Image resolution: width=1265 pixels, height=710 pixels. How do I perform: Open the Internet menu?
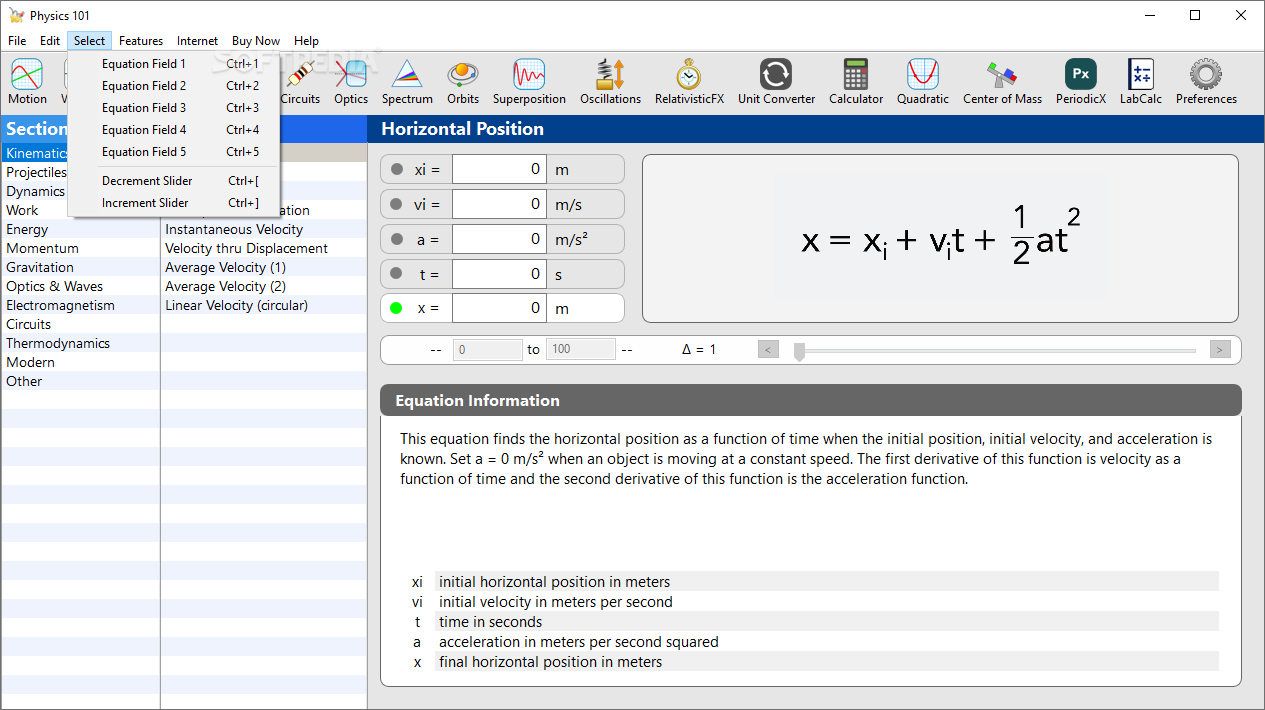point(197,41)
